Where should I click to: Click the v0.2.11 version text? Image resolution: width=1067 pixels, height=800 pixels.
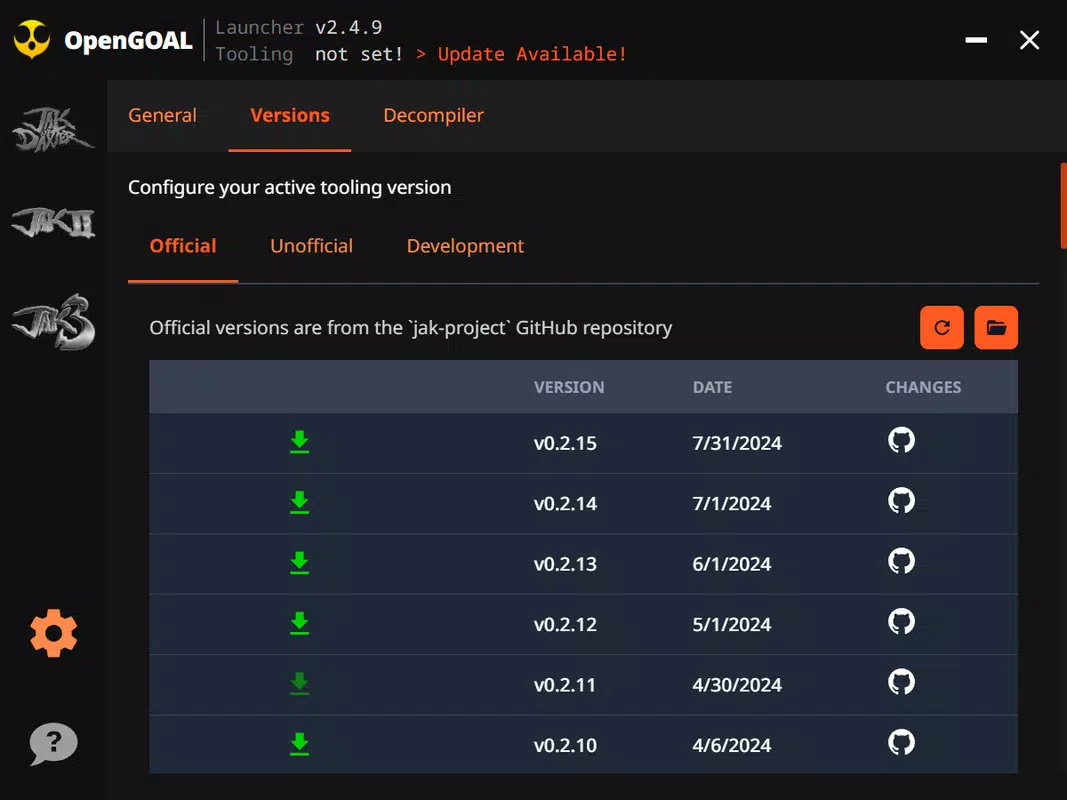pos(565,685)
